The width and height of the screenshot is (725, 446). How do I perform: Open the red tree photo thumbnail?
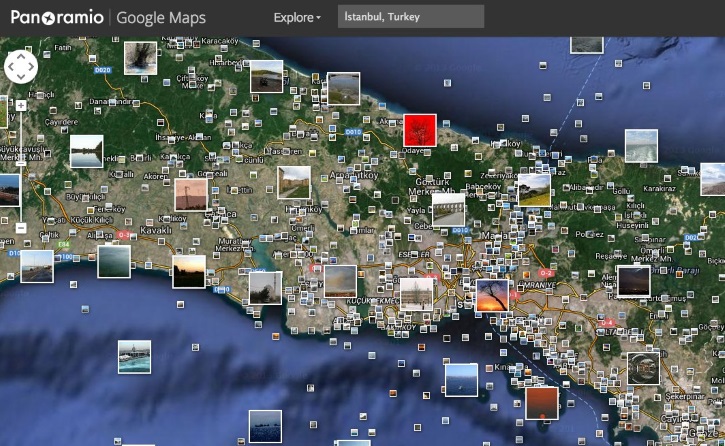[420, 130]
